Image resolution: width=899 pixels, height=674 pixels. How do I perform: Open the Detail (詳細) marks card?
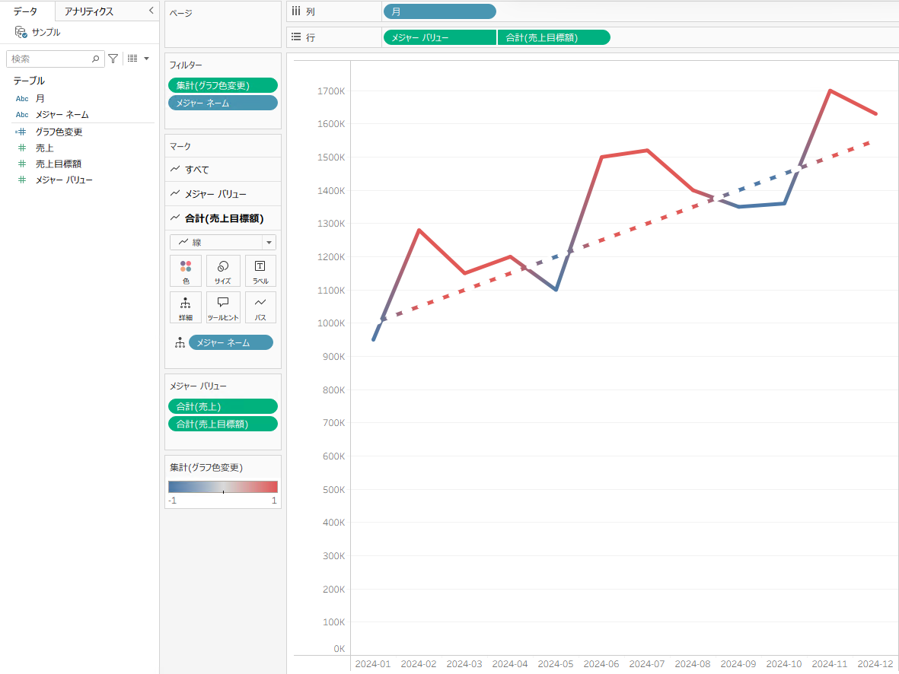click(x=186, y=307)
